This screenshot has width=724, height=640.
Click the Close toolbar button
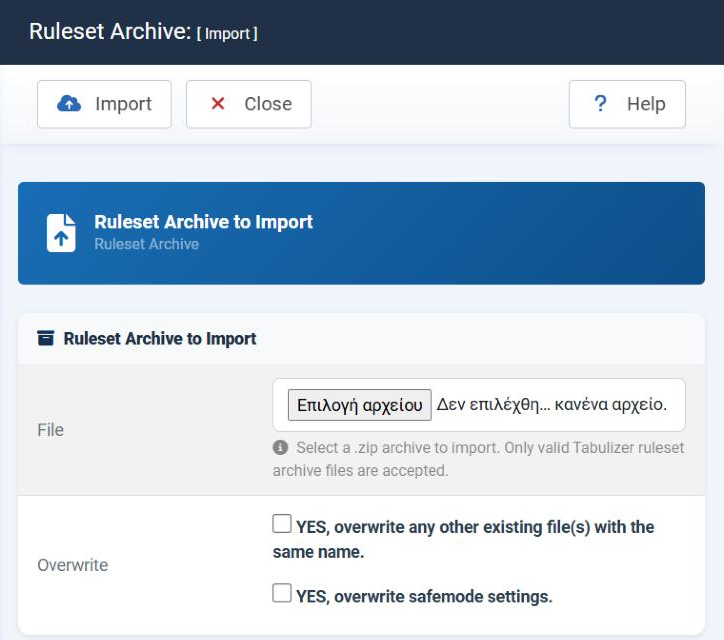248,104
